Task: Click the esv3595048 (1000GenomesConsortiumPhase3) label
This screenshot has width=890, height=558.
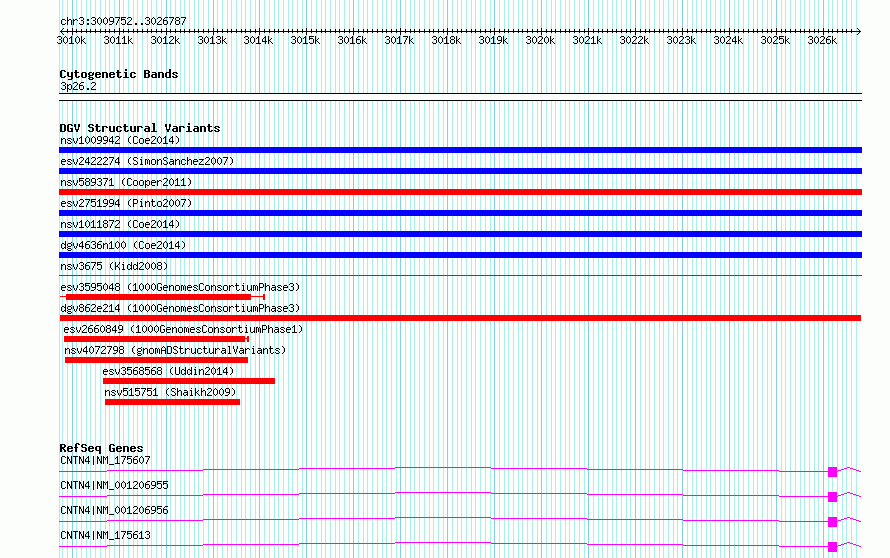Action: (x=180, y=287)
